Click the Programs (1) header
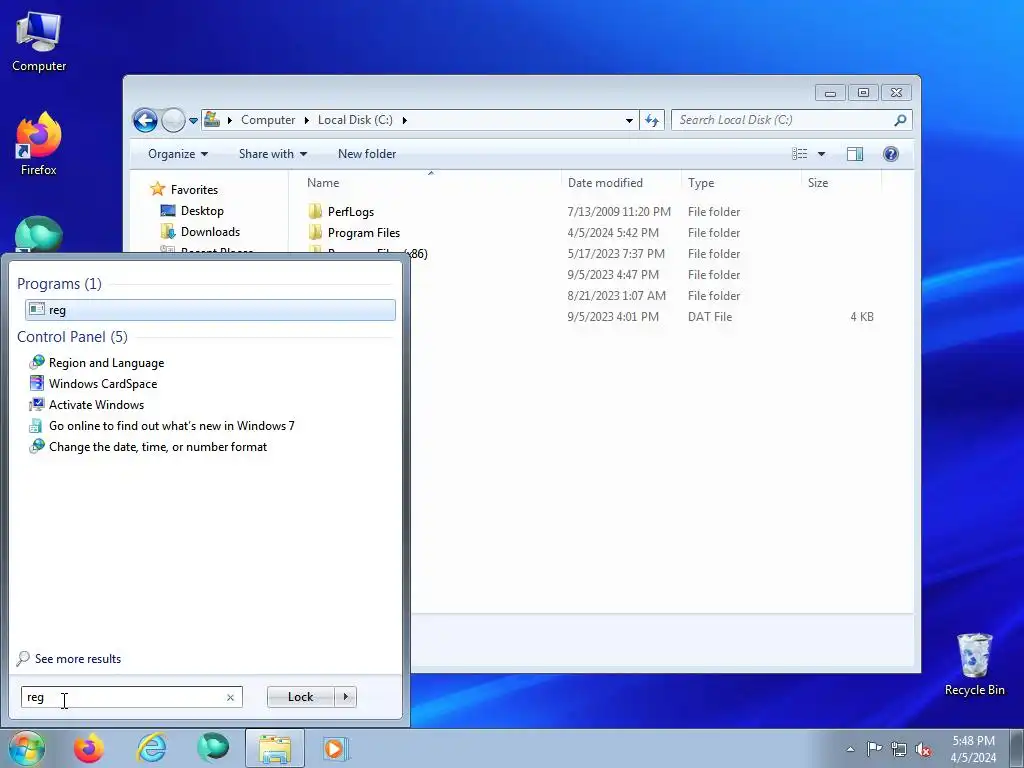Screen dimensions: 1024x768 [59, 283]
